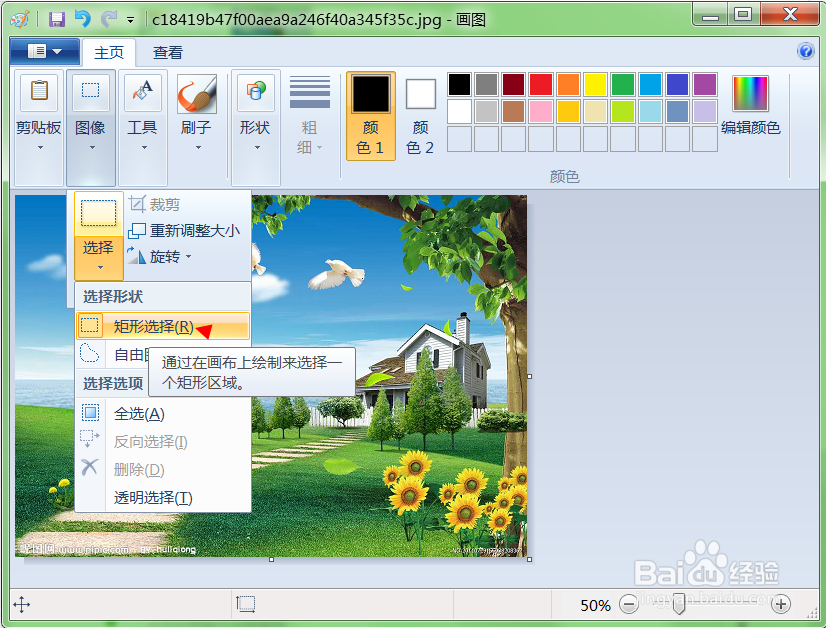The width and height of the screenshot is (826, 628).
Task: Open the 形状 shapes gallery
Action: pyautogui.click(x=255, y=128)
